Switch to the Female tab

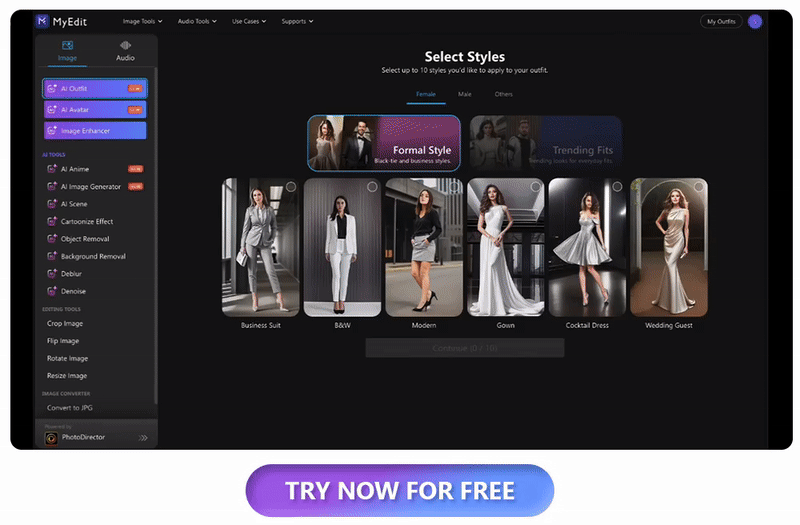[426, 94]
